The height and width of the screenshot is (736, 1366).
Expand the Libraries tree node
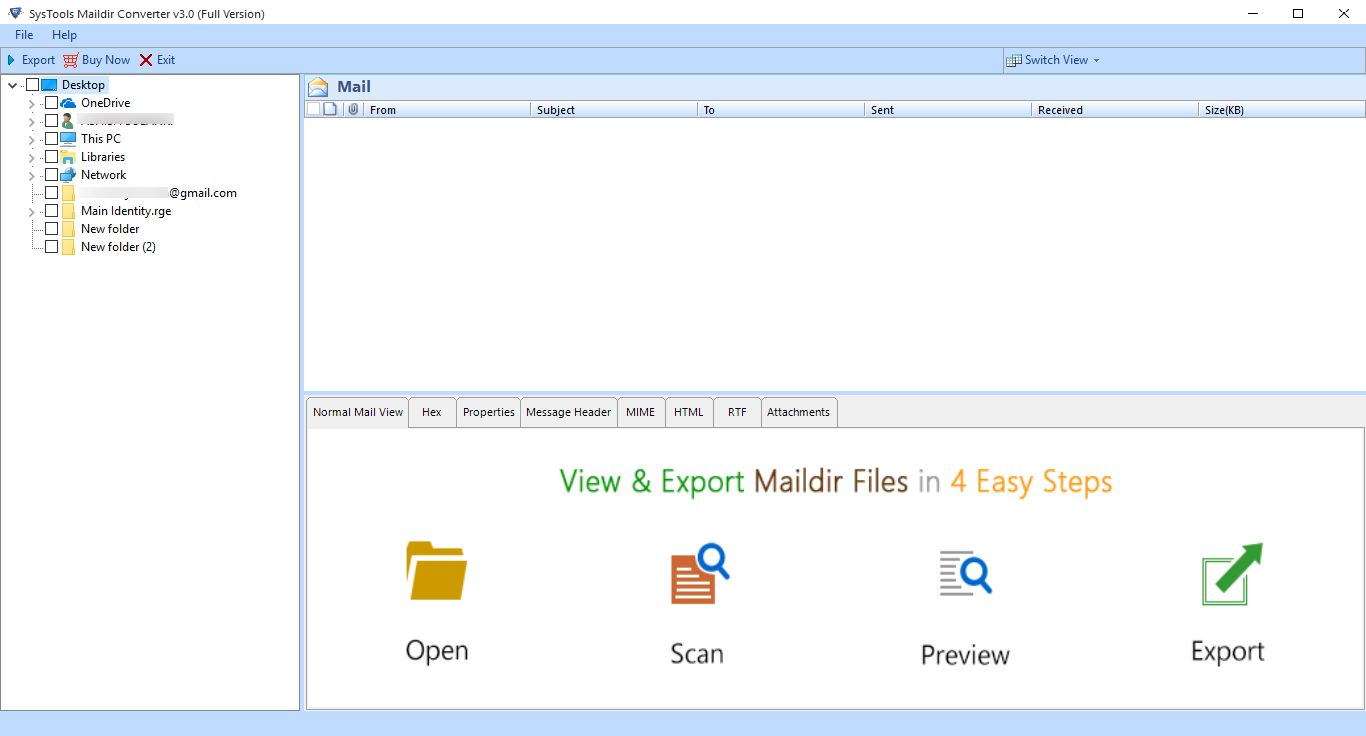pyautogui.click(x=31, y=158)
